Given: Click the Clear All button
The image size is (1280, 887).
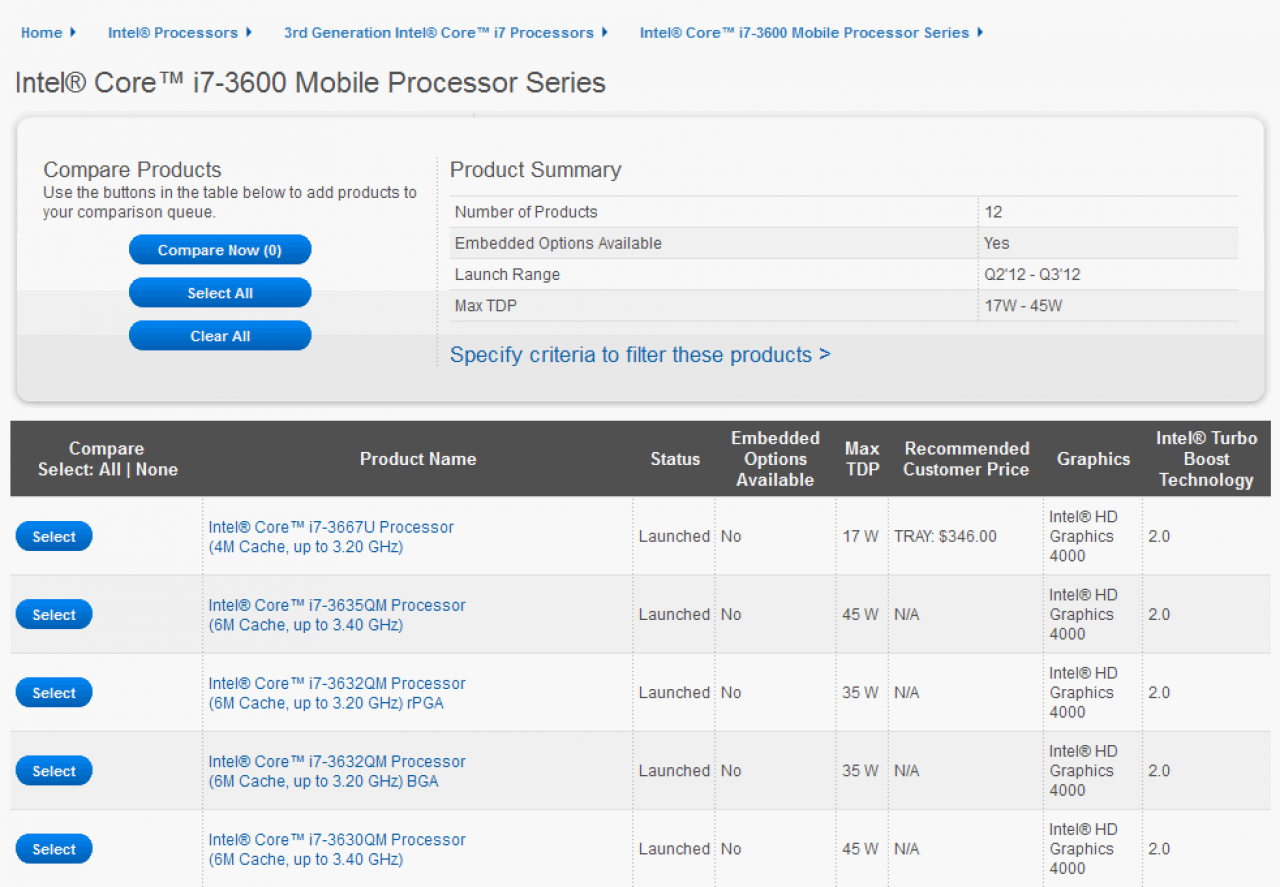Looking at the screenshot, I should [x=220, y=336].
